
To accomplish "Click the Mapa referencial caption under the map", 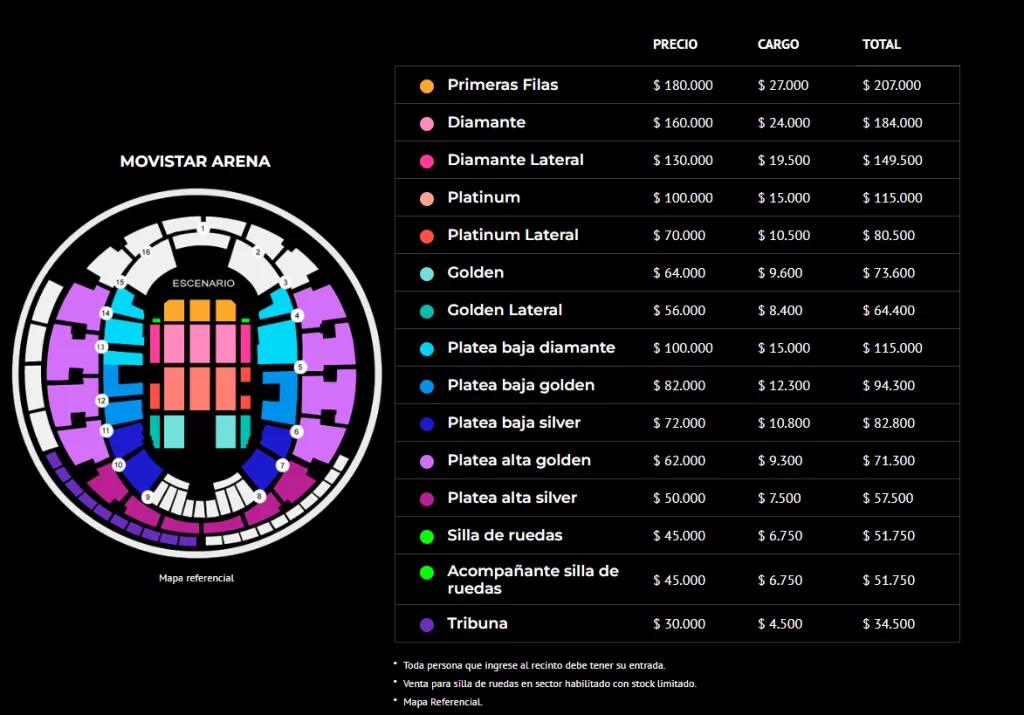I will coord(196,578).
